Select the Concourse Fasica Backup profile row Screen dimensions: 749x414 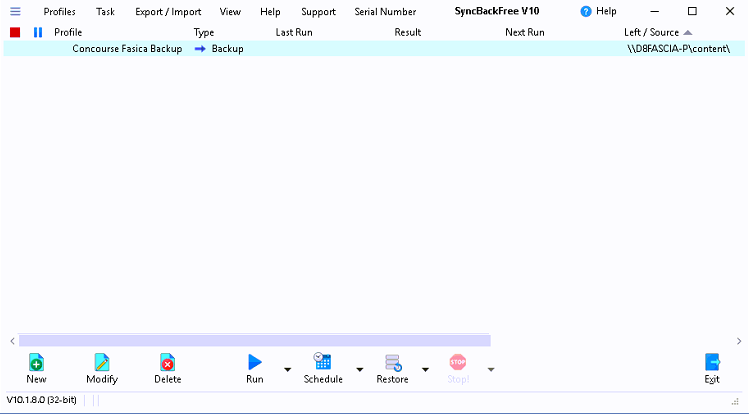(127, 49)
